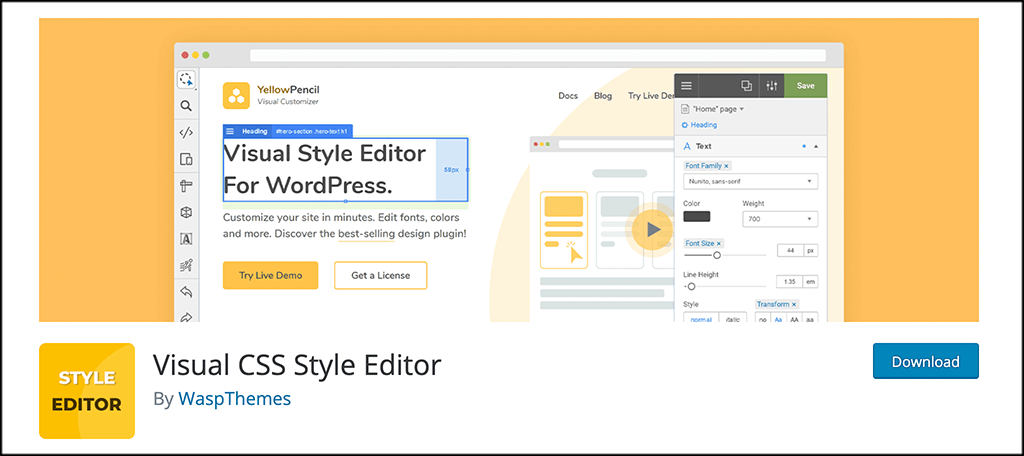Click the Text section letter A icon

tap(686, 146)
